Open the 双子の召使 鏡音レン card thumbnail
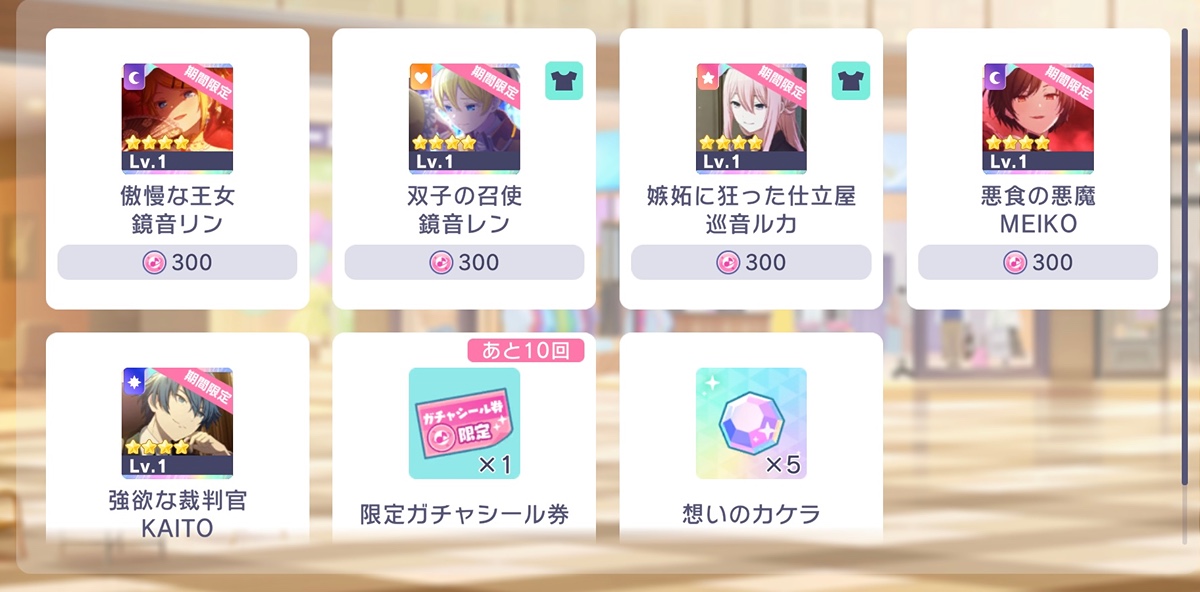Viewport: 1200px width, 592px height. pos(464,119)
